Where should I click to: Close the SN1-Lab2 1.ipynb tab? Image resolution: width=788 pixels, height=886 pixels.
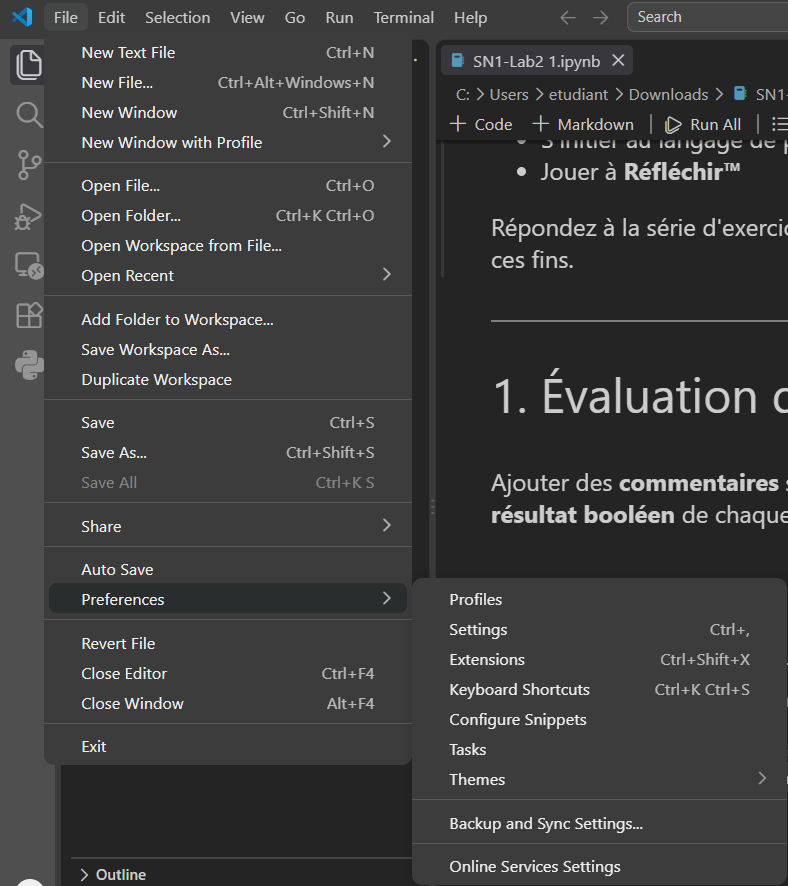619,60
